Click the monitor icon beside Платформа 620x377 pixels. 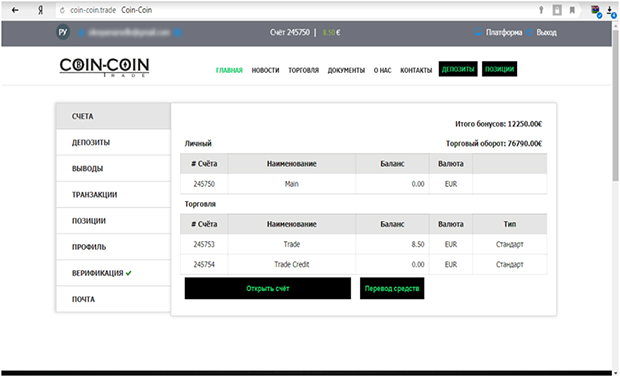coord(478,32)
